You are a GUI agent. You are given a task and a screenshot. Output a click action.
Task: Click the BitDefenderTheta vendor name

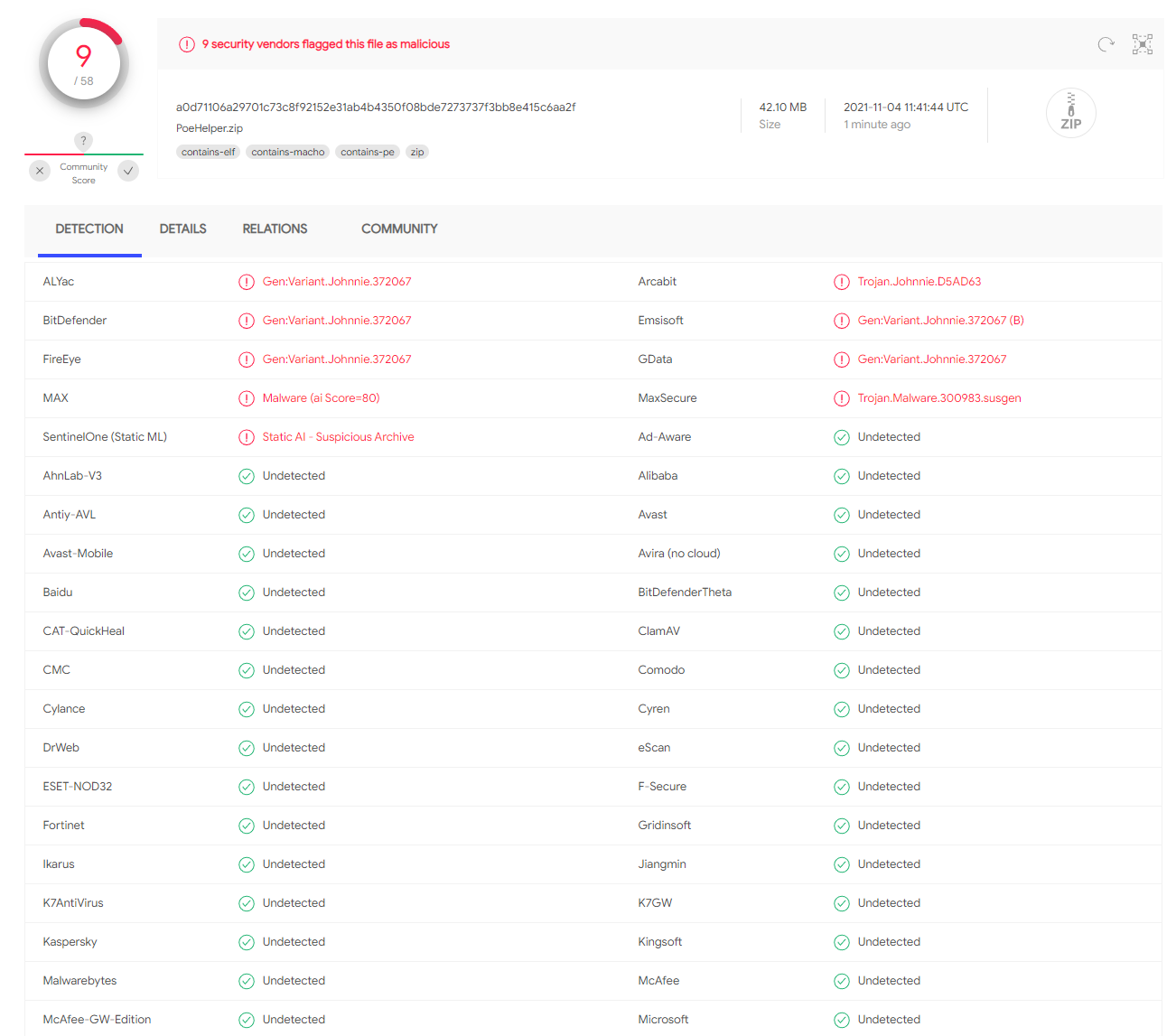click(685, 593)
